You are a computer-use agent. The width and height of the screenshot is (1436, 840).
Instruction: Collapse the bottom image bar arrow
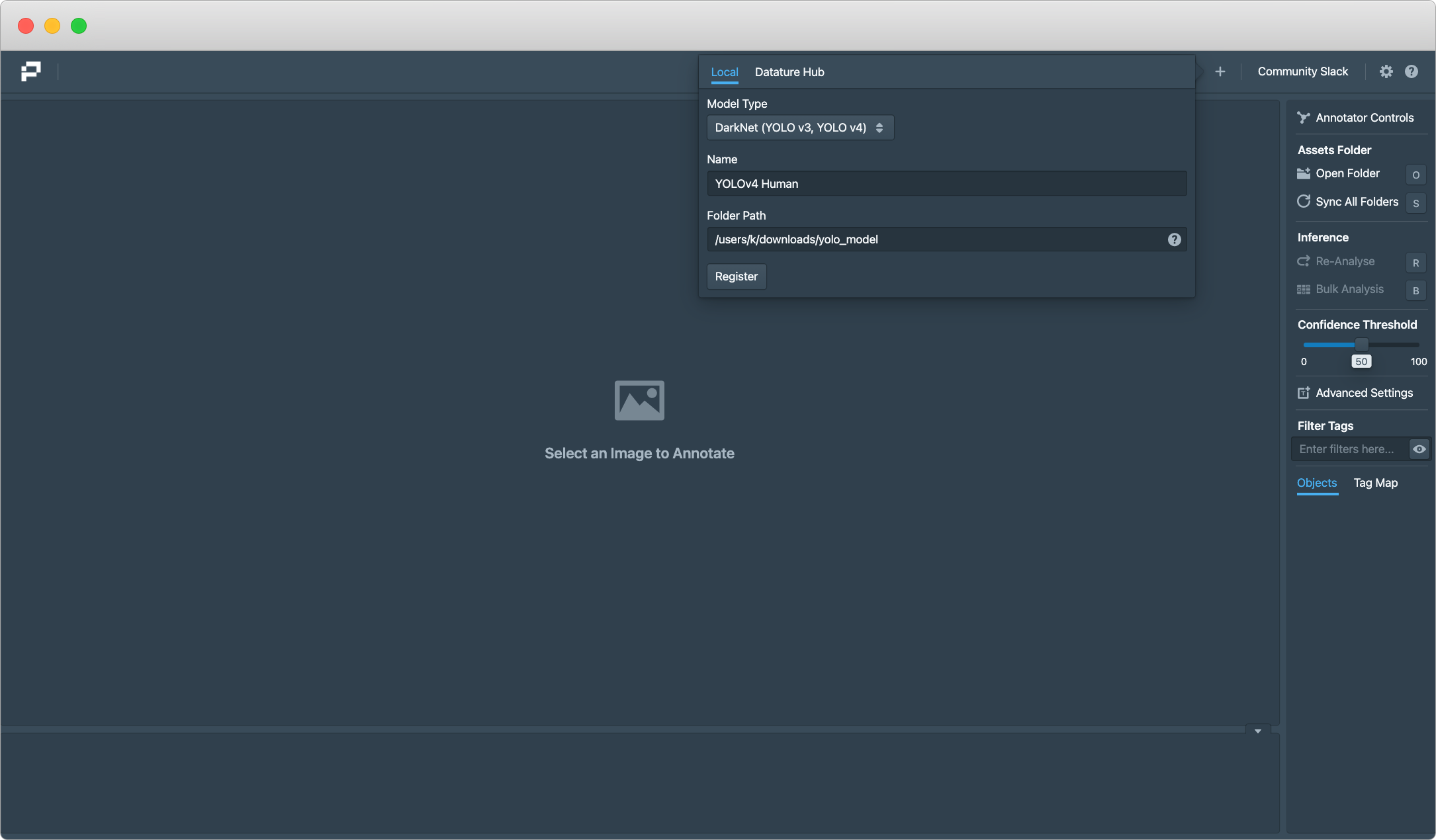1257,731
